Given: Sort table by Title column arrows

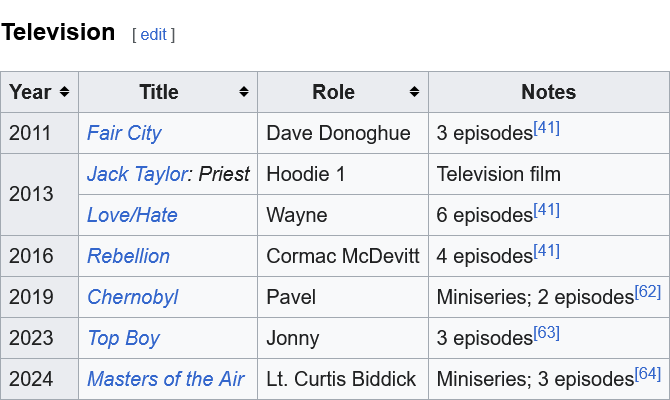Looking at the screenshot, I should click(x=244, y=92).
